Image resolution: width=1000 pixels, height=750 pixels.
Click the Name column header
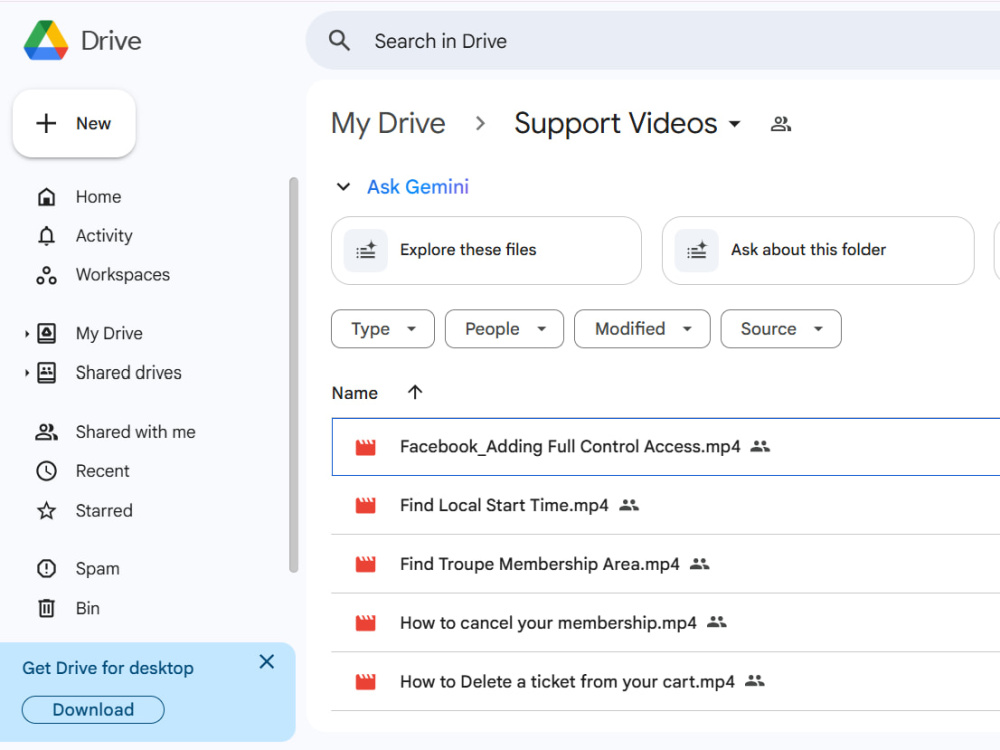pos(355,393)
